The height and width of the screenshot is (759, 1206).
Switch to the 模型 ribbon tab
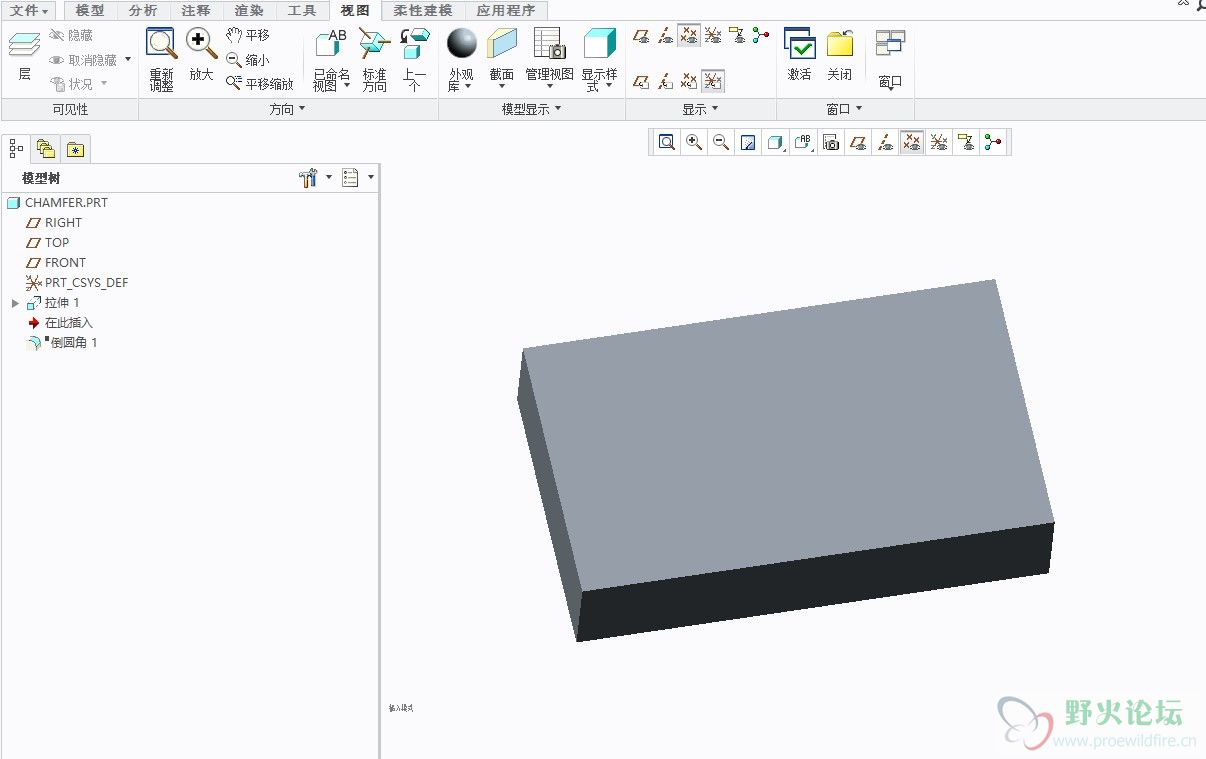click(90, 10)
